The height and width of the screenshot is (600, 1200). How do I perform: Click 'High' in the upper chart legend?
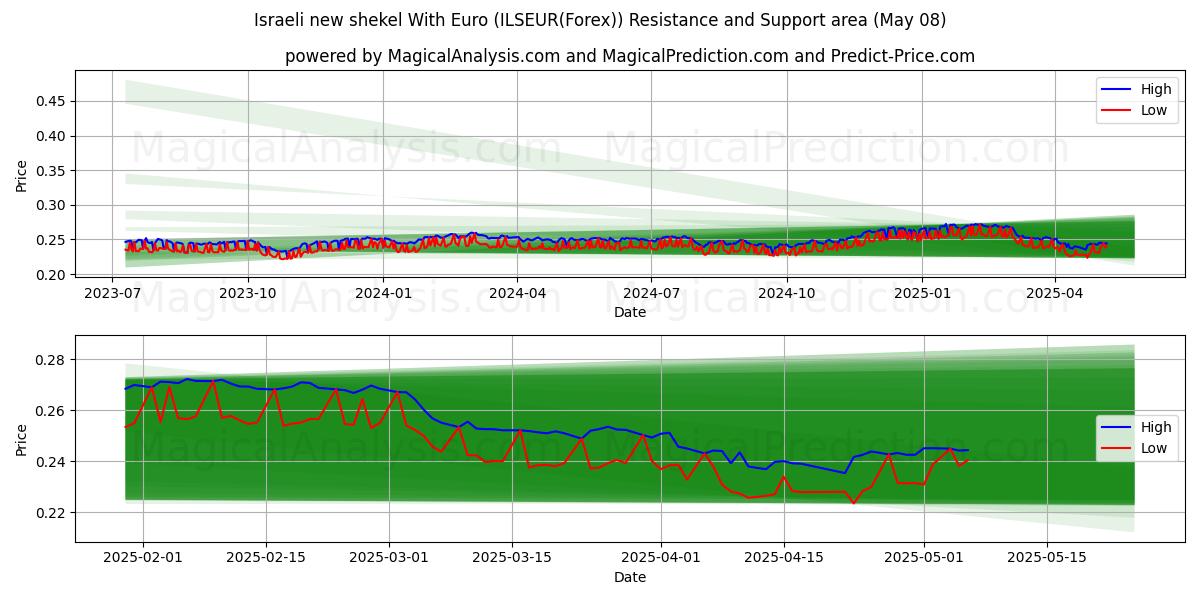[1156, 89]
